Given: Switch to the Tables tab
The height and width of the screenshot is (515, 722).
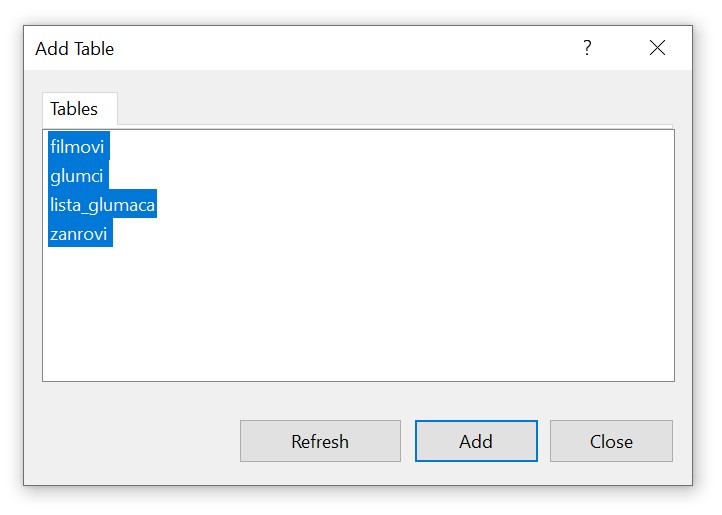Looking at the screenshot, I should [x=75, y=109].
